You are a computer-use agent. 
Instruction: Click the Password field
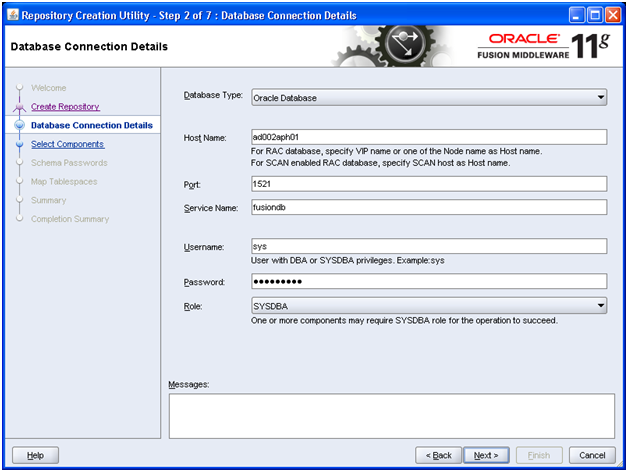pyautogui.click(x=429, y=281)
